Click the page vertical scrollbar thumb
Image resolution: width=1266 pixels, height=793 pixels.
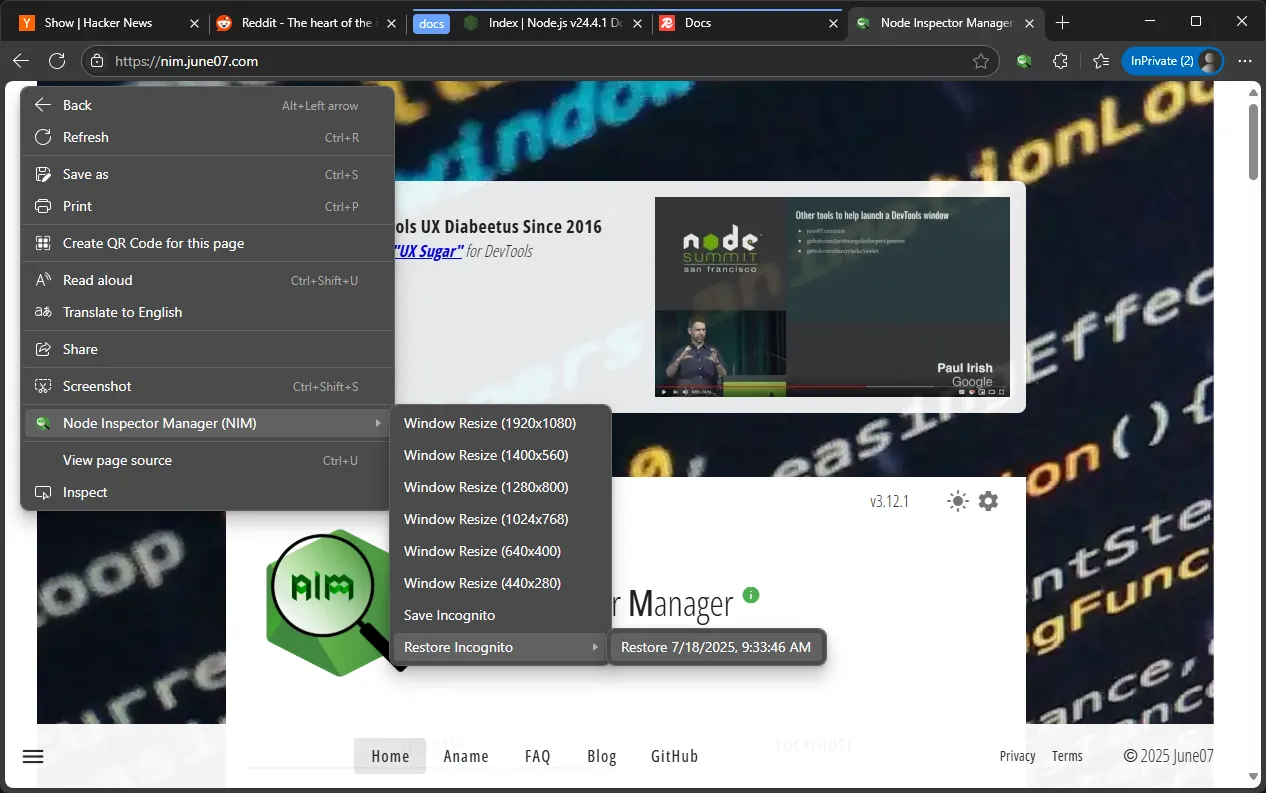tap(1253, 141)
